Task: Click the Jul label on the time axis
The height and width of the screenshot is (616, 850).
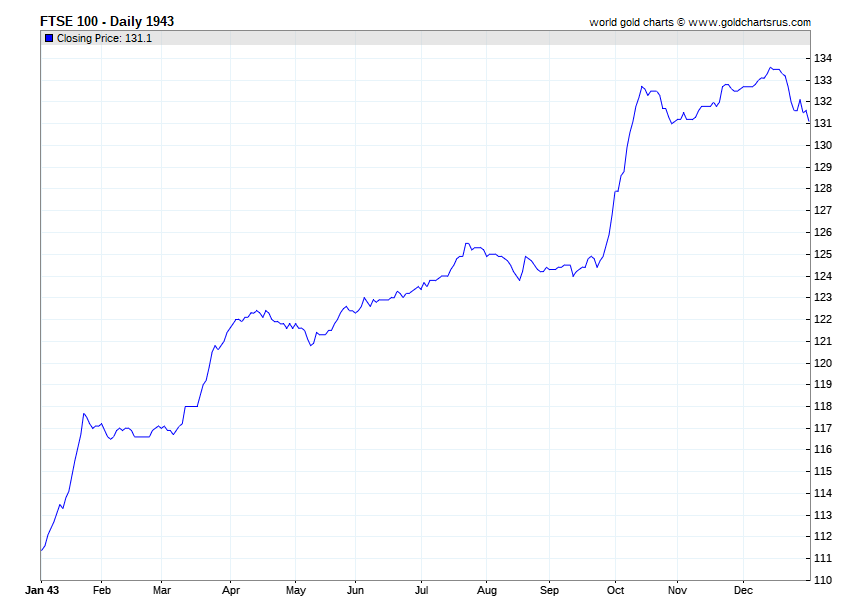Action: click(421, 590)
